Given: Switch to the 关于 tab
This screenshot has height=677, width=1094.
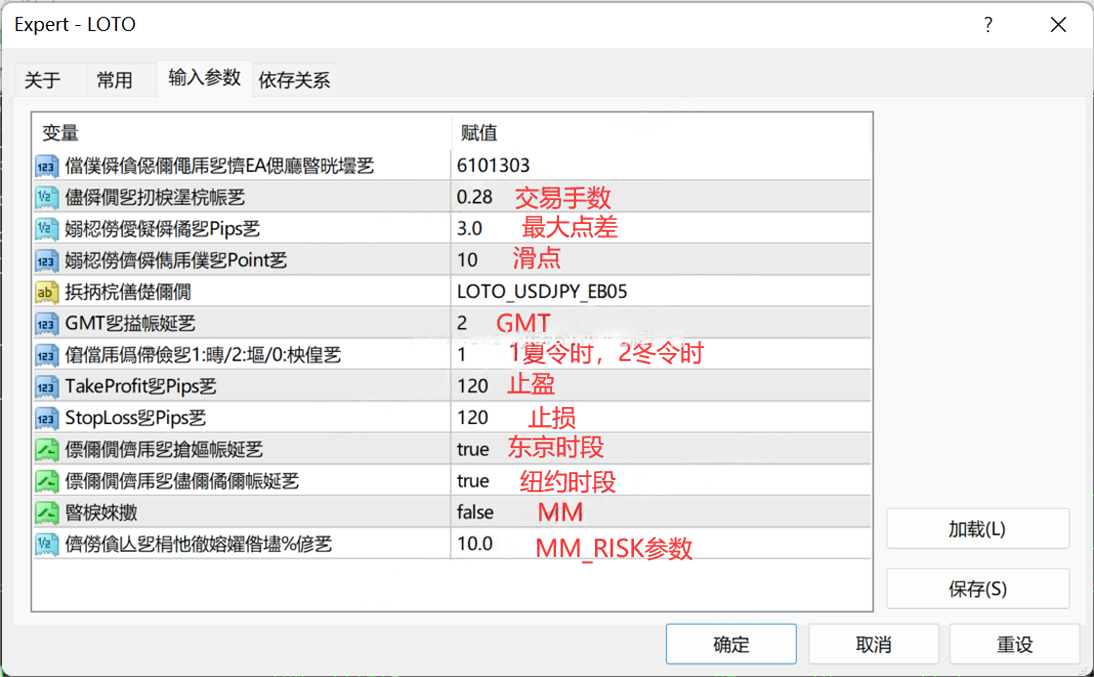Looking at the screenshot, I should click(x=43, y=81).
